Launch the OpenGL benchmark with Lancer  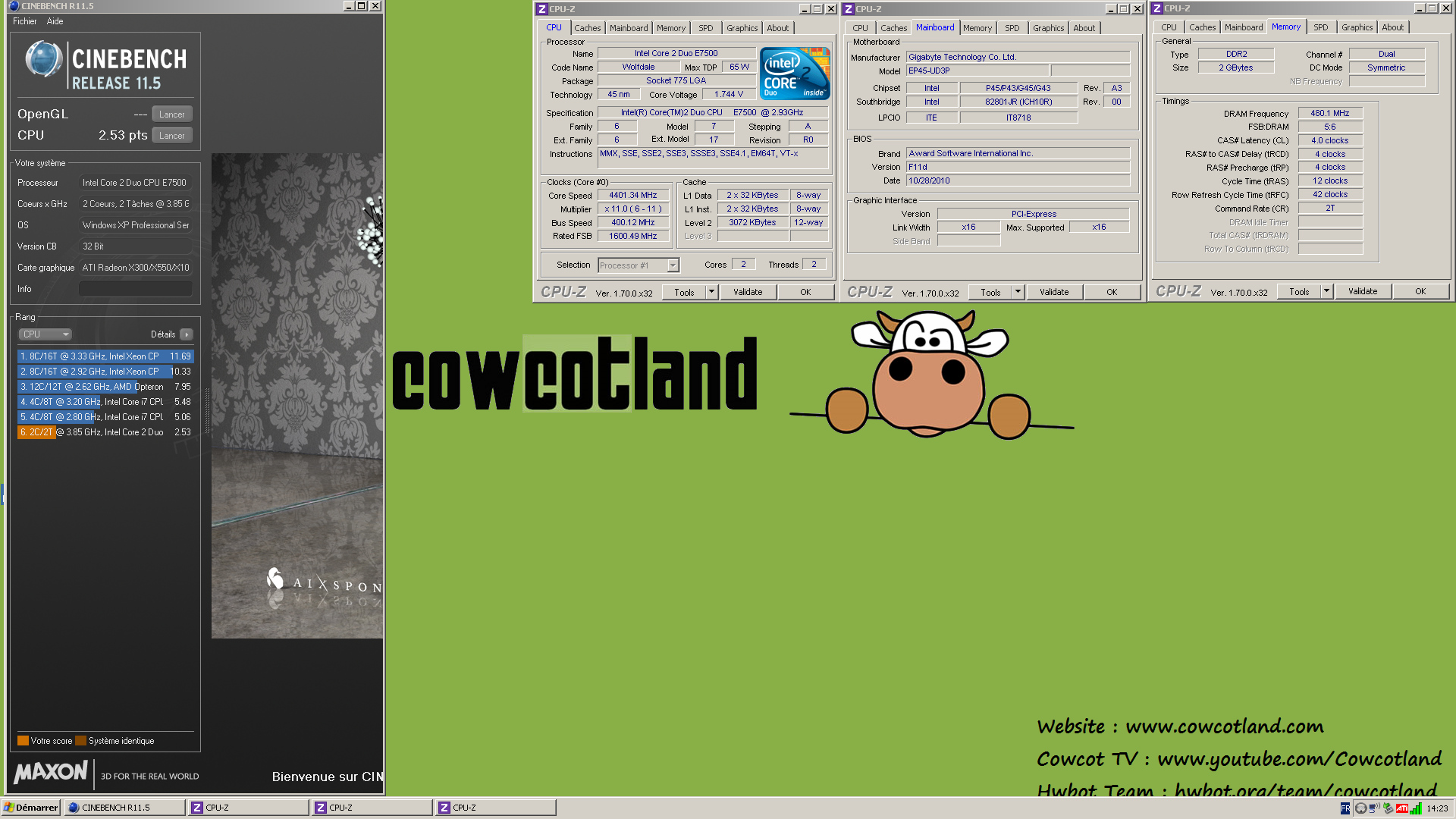(172, 115)
